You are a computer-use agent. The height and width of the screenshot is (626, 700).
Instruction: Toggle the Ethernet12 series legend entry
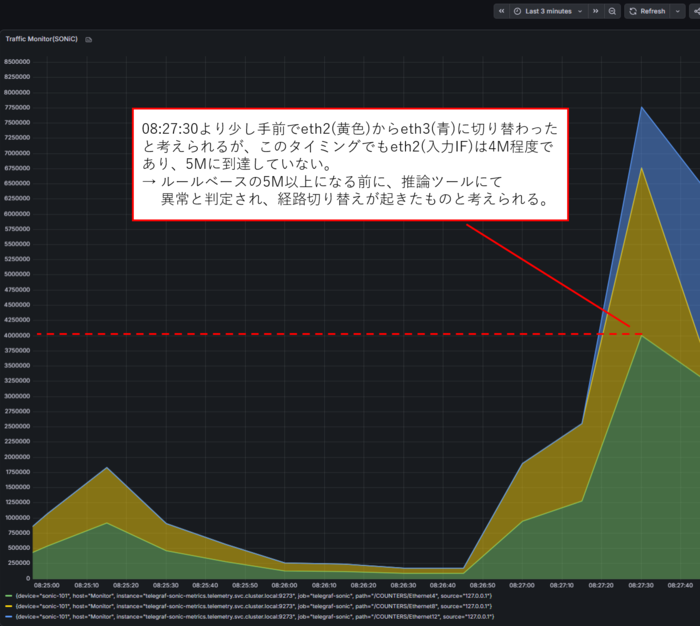(x=254, y=616)
